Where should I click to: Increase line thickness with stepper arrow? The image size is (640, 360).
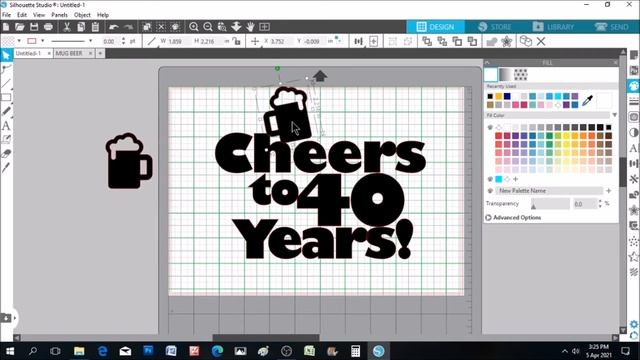(123, 39)
